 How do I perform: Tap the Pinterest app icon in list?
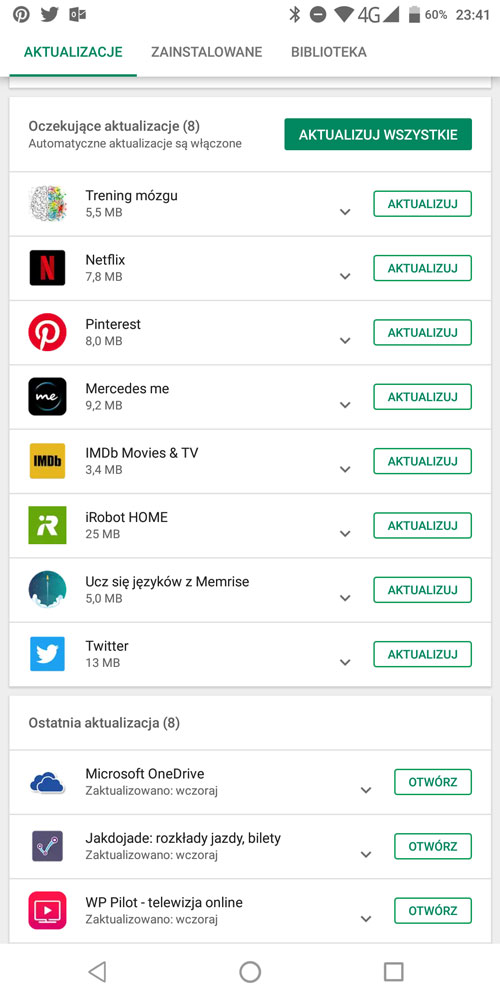point(47,332)
